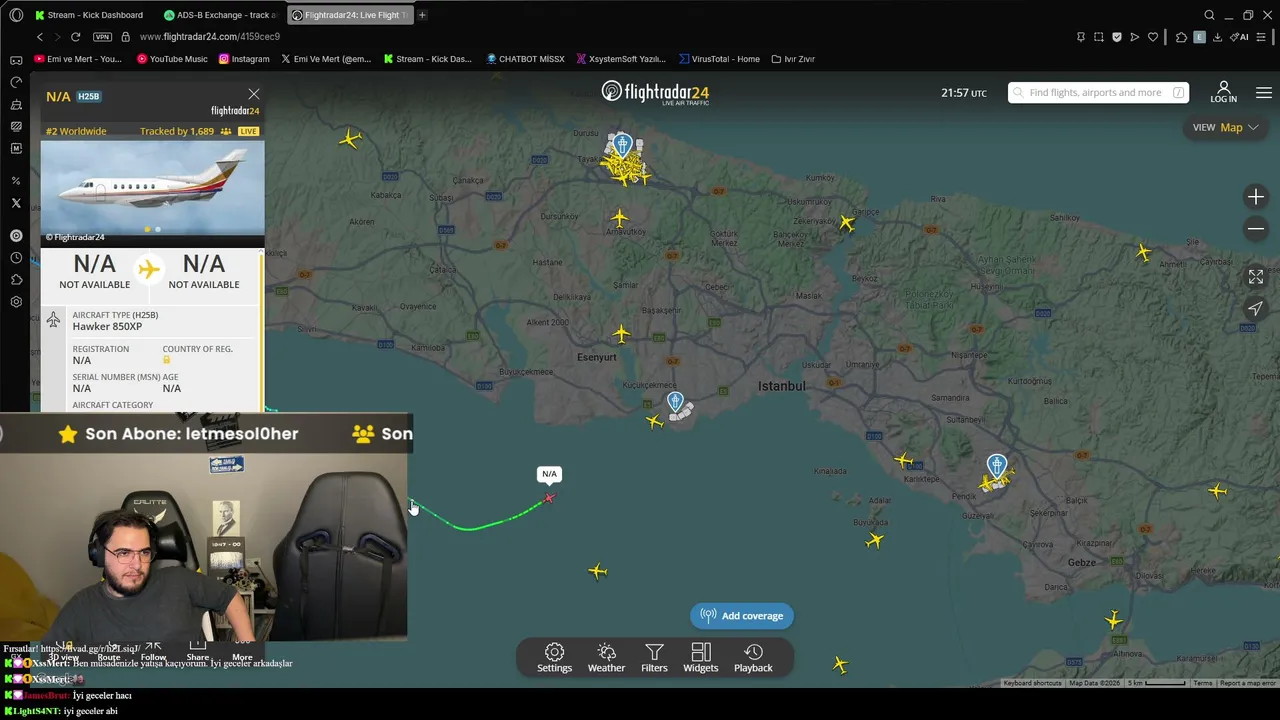Select the Atatürk Airport pin marker
This screenshot has height=720, width=1280.
pos(675,402)
